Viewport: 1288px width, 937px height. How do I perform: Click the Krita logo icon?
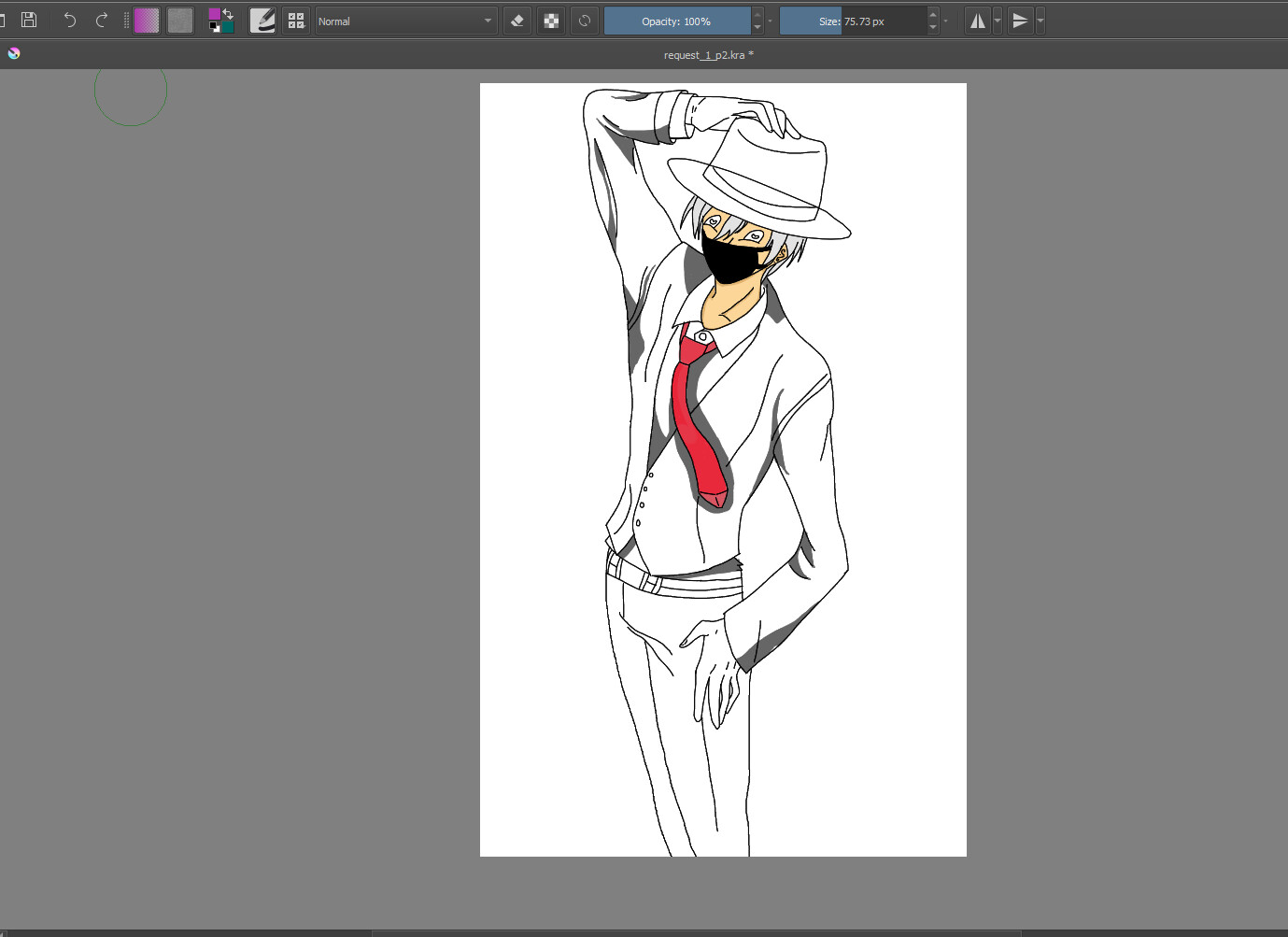pos(13,53)
